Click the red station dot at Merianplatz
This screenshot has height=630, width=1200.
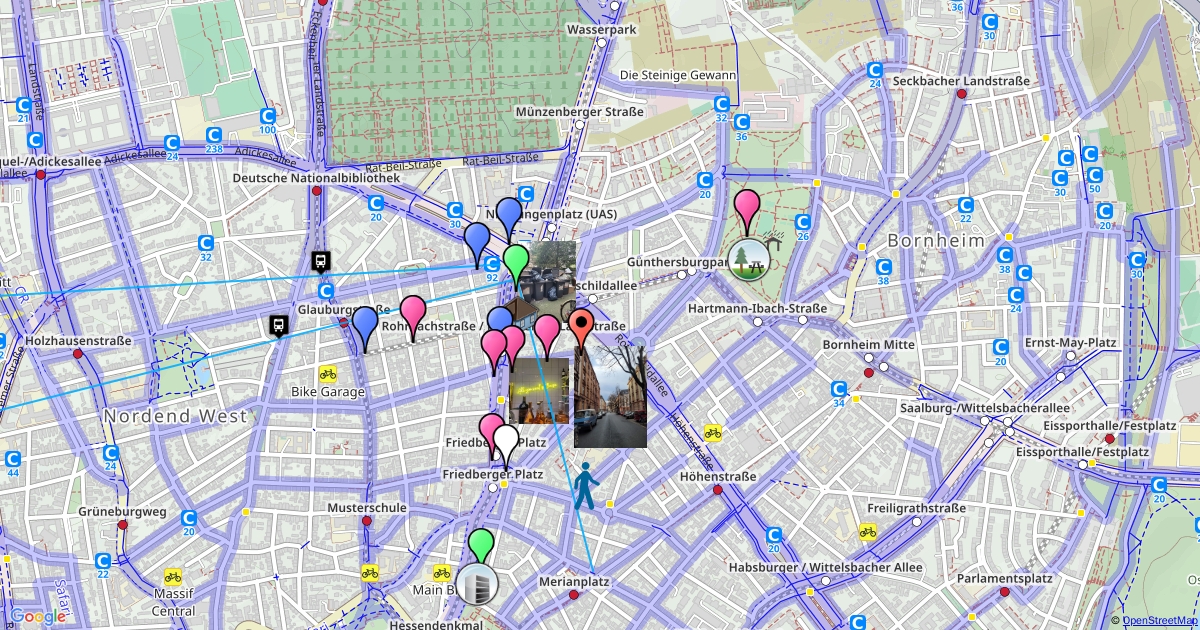(573, 595)
